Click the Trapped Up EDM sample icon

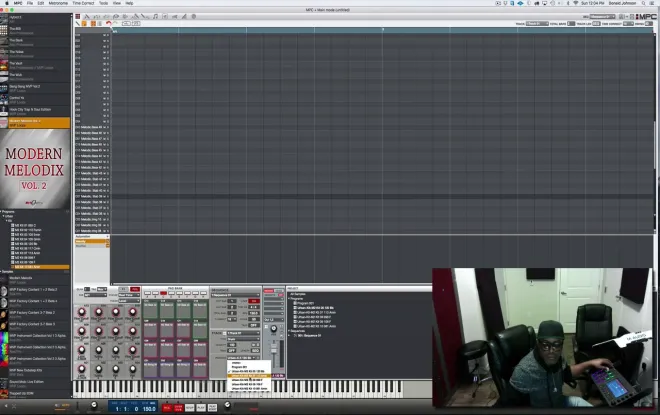(x=4, y=395)
